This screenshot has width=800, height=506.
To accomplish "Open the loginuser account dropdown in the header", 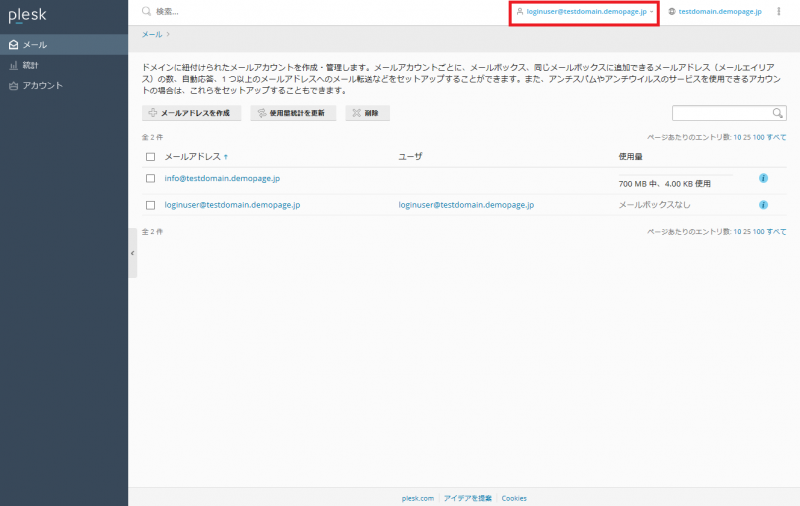I will point(585,11).
